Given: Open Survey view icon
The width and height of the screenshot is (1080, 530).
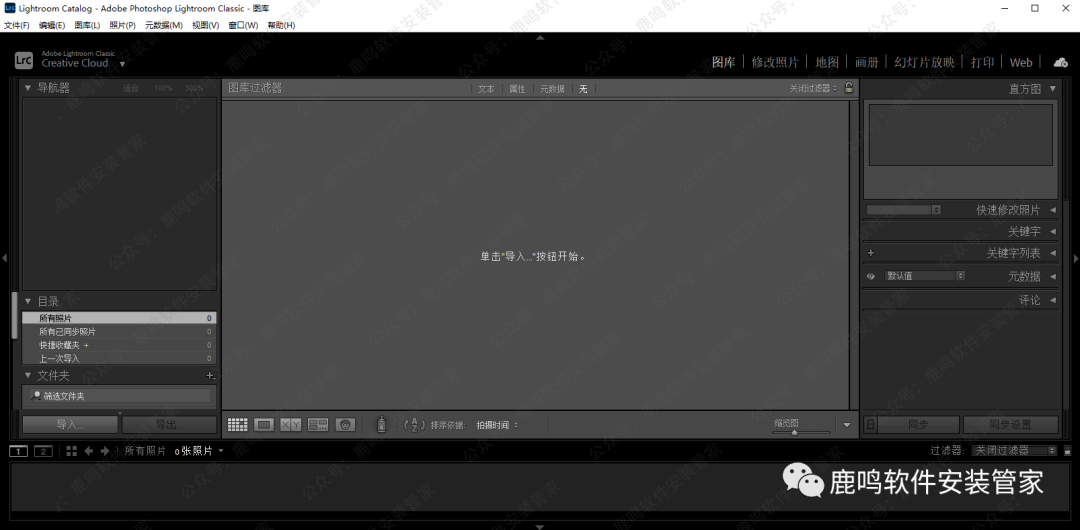Looking at the screenshot, I should pos(318,425).
